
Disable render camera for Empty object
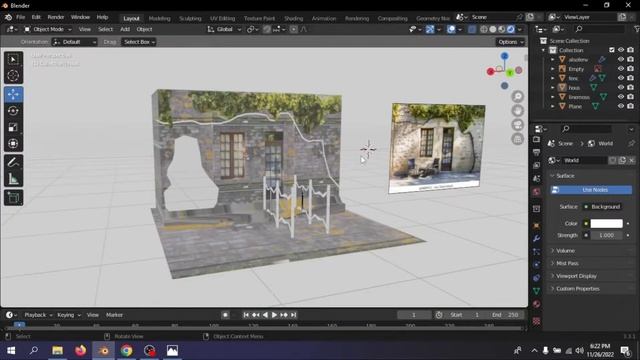tap(630, 69)
